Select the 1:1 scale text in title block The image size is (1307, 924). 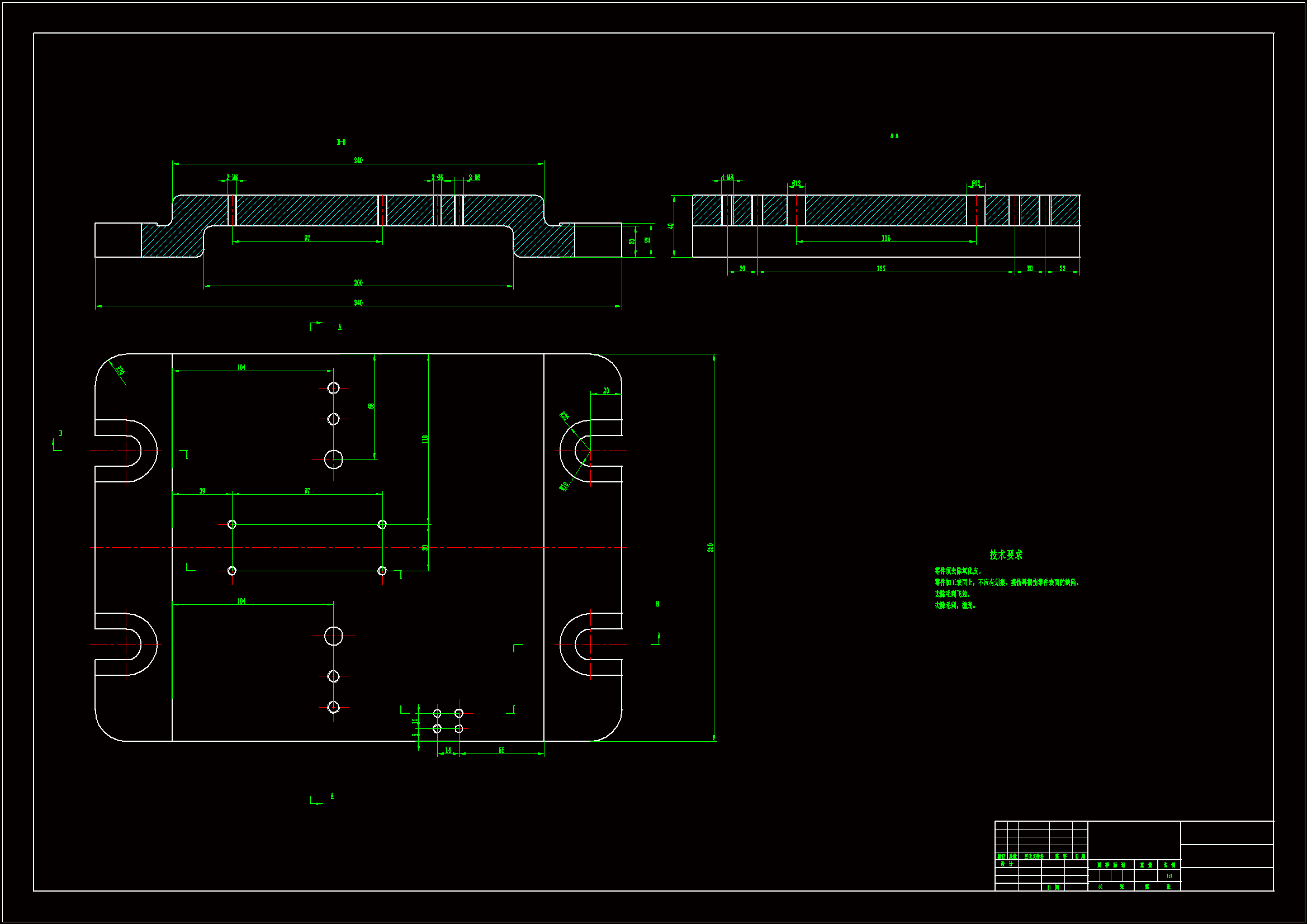point(1169,876)
